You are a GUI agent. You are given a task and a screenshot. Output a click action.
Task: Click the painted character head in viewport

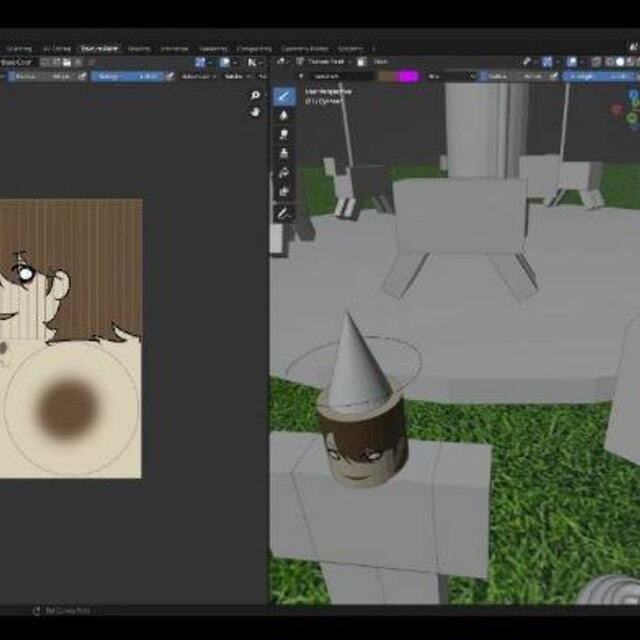363,445
